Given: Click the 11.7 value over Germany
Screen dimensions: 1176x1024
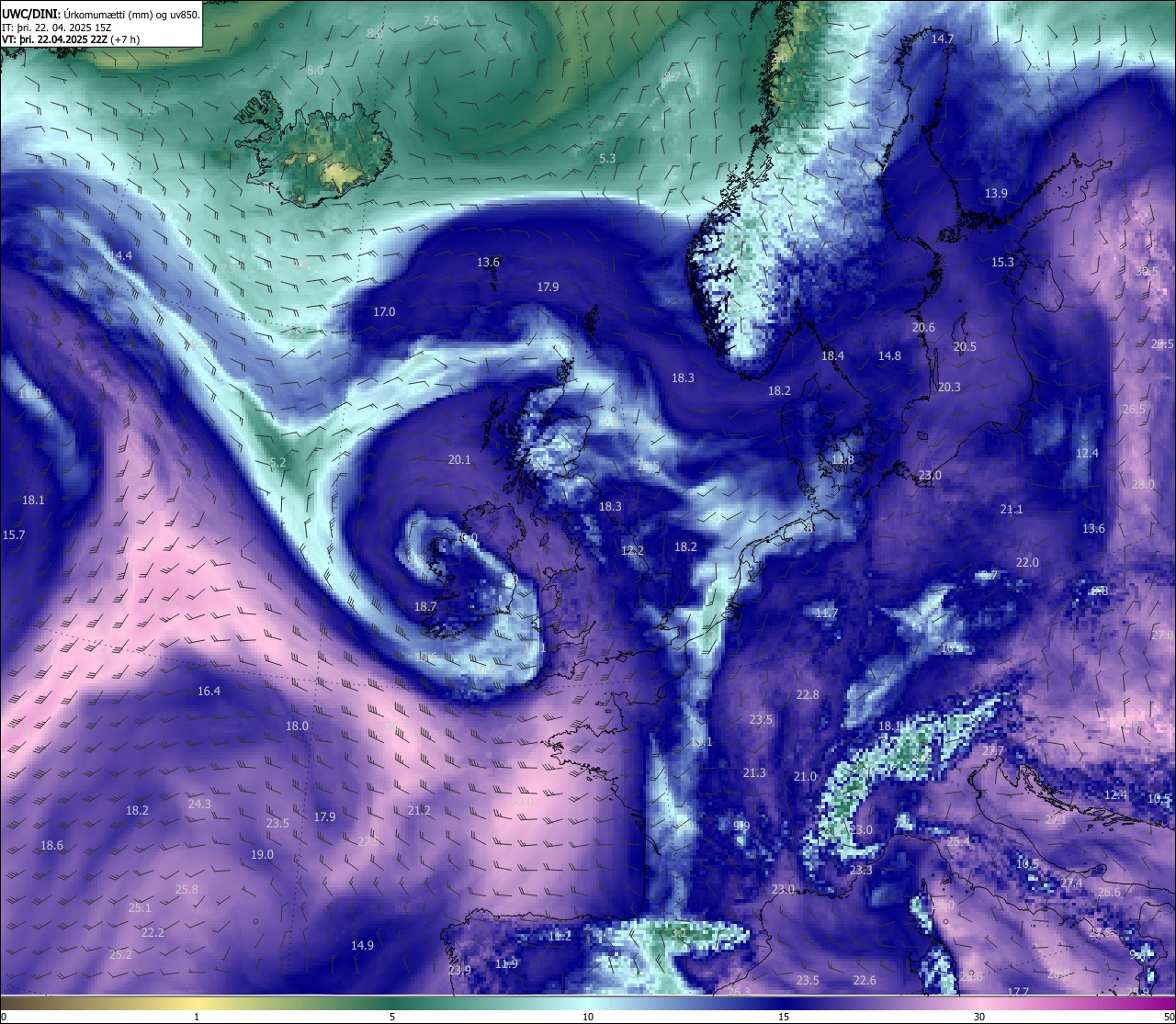Looking at the screenshot, I should click(x=827, y=613).
